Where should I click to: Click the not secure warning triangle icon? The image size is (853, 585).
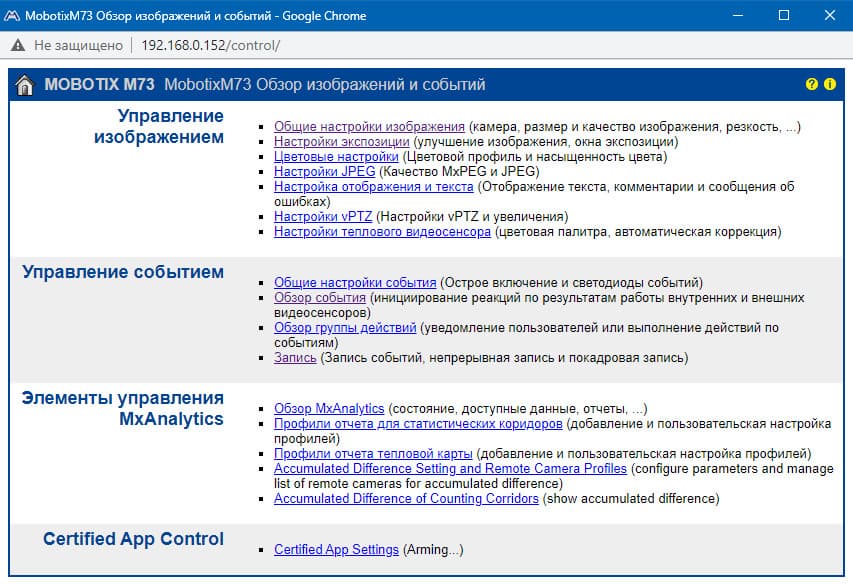click(18, 45)
